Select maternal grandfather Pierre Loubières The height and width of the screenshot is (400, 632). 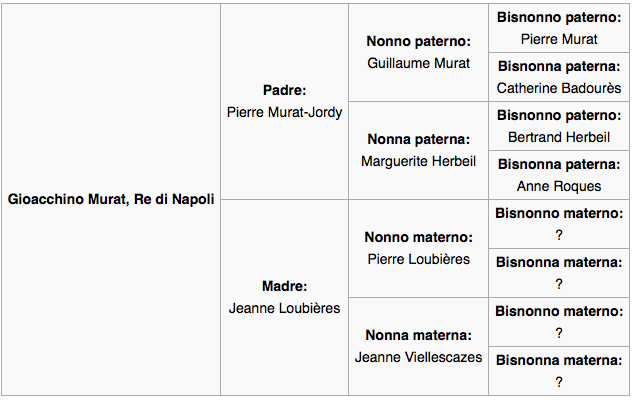tap(418, 259)
